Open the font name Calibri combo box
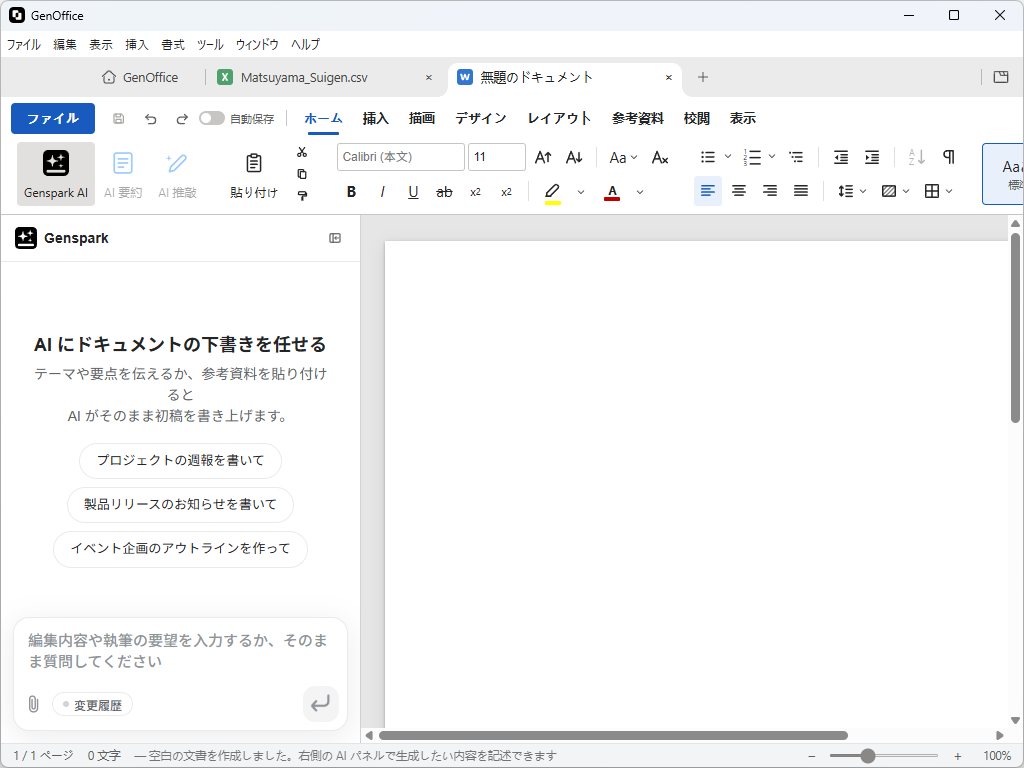This screenshot has height=768, width=1024. pos(400,157)
